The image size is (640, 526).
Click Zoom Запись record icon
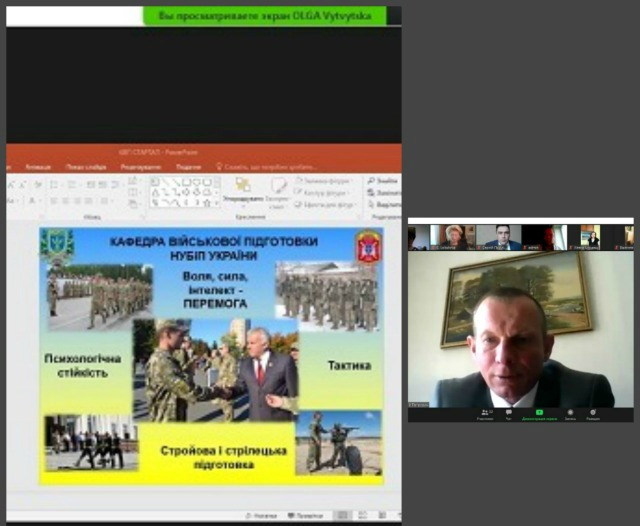point(570,414)
